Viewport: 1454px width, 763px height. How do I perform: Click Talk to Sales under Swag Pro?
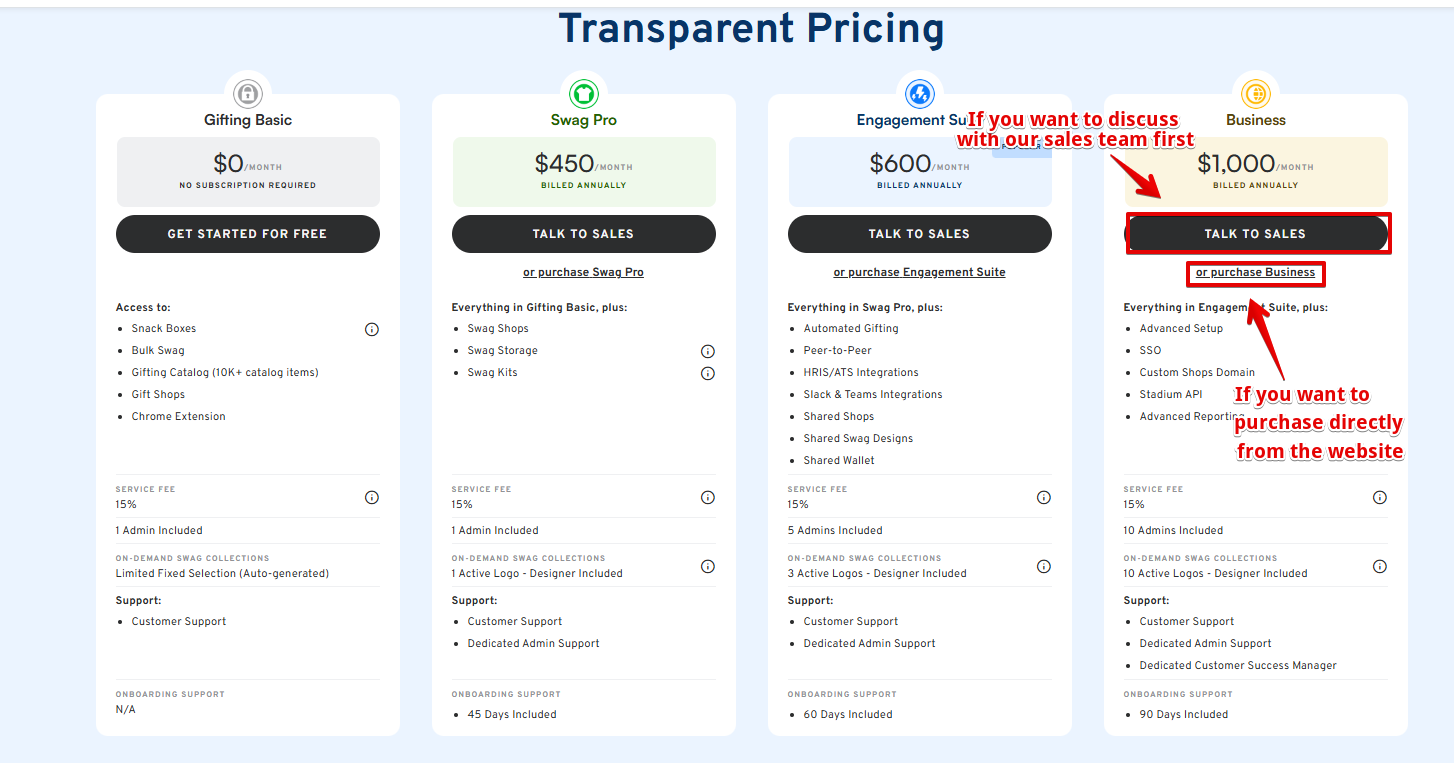584,234
